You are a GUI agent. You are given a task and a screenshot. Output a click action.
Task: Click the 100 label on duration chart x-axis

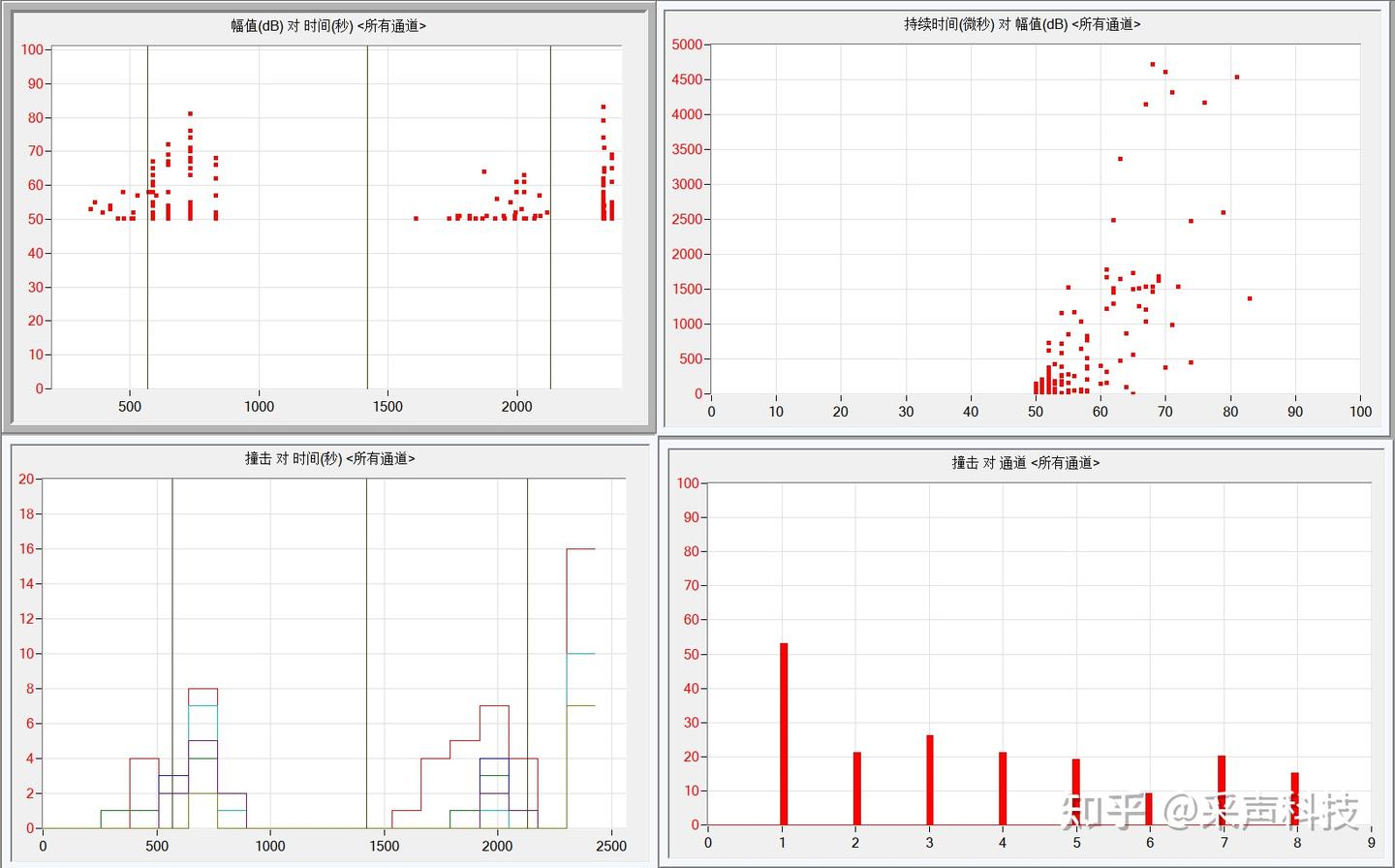(1360, 412)
